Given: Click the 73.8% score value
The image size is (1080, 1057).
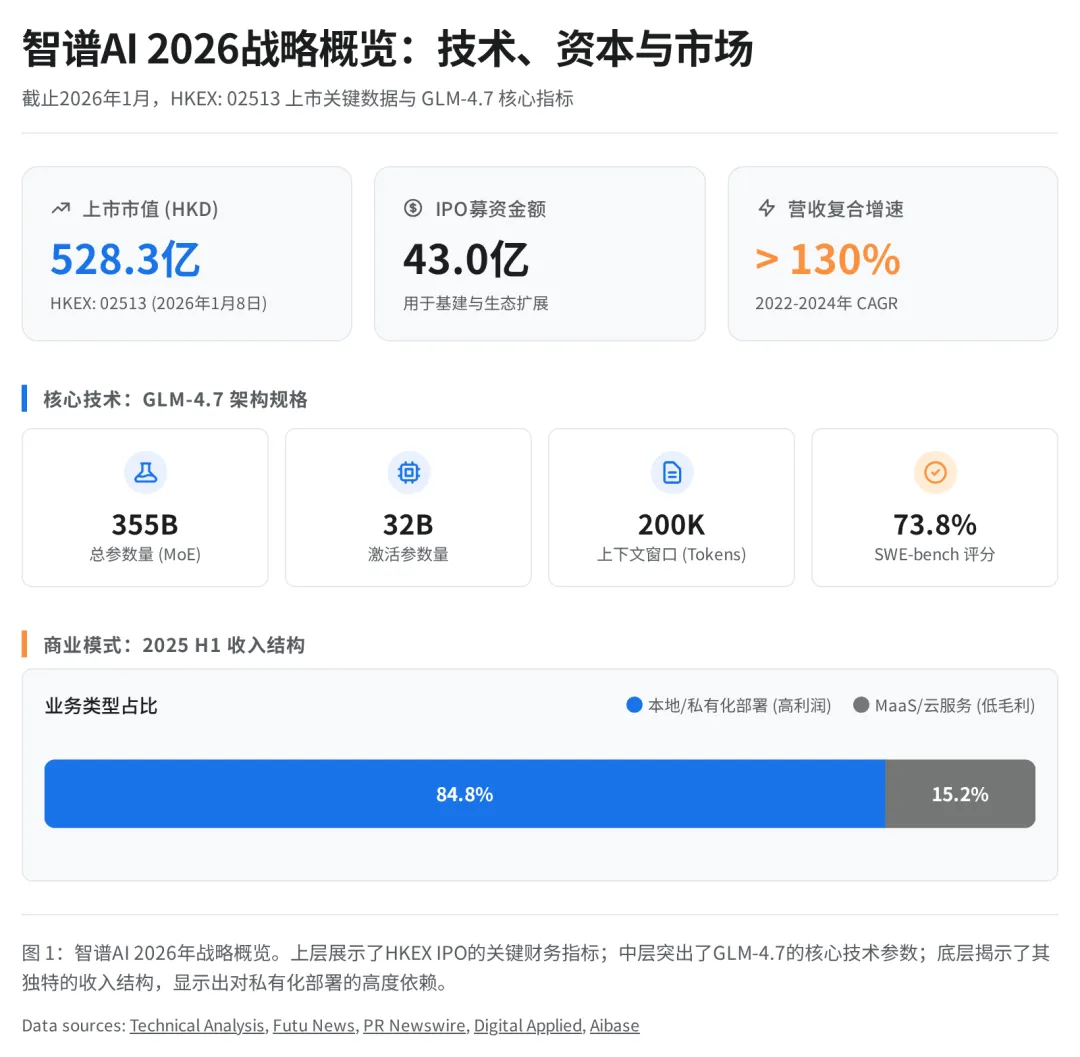Looking at the screenshot, I should (x=935, y=525).
